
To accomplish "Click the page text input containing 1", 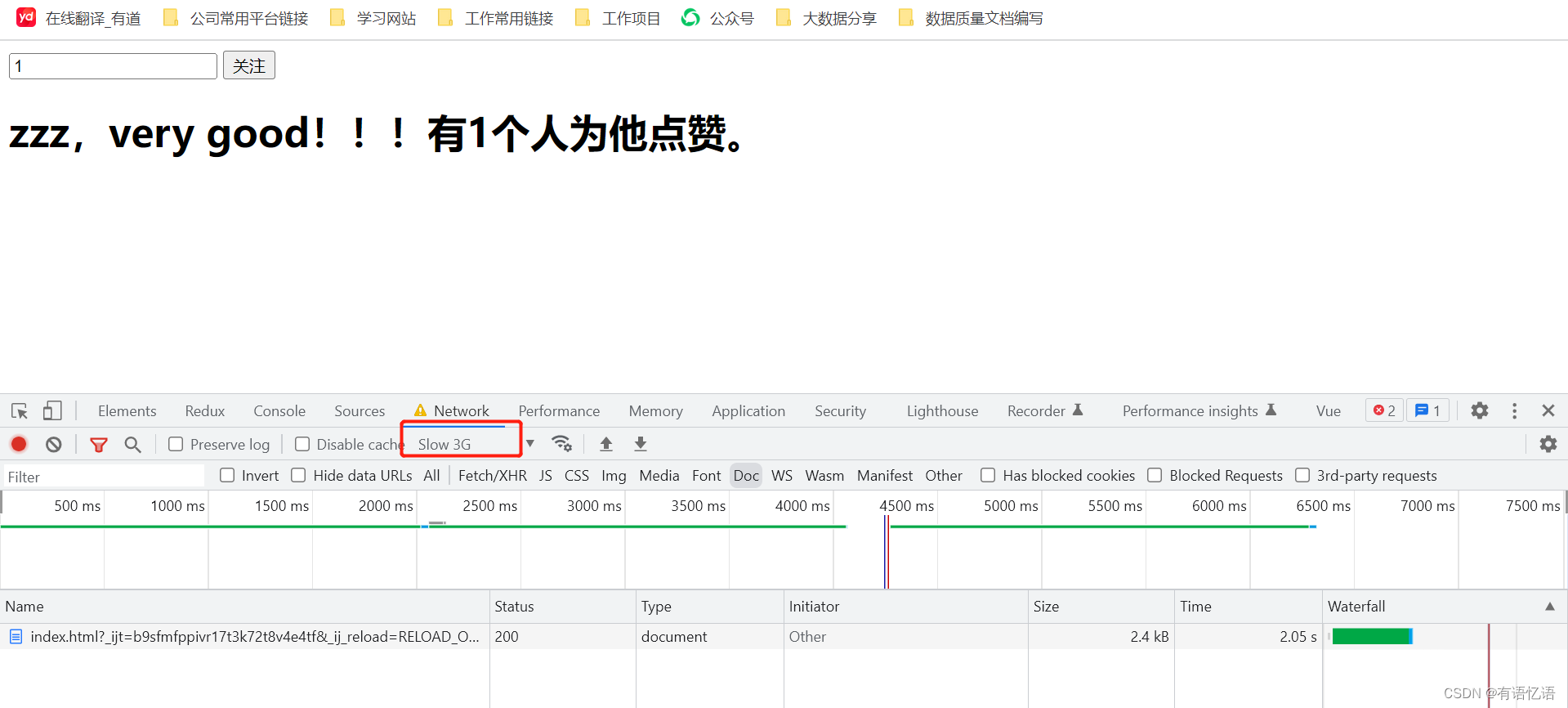I will coord(113,66).
